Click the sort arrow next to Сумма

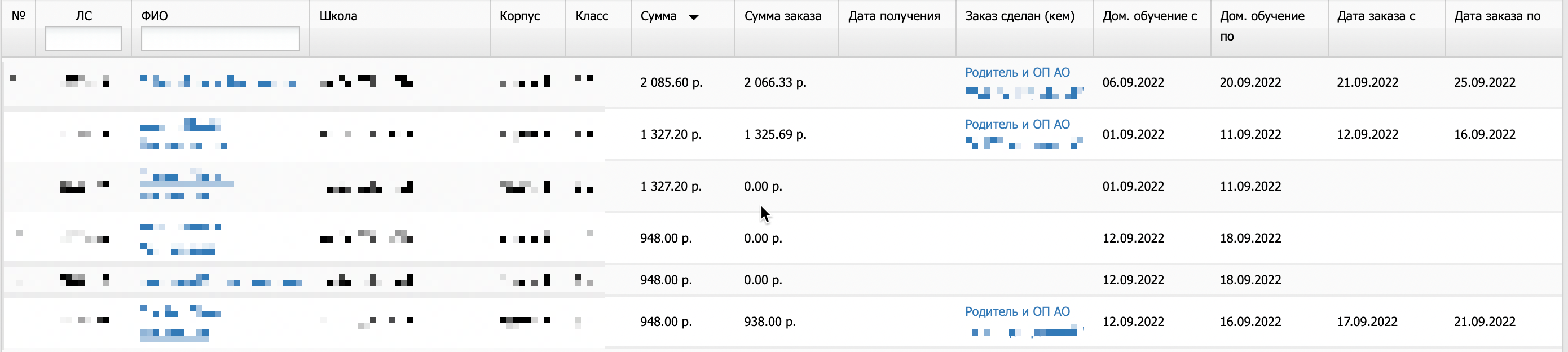coord(693,17)
